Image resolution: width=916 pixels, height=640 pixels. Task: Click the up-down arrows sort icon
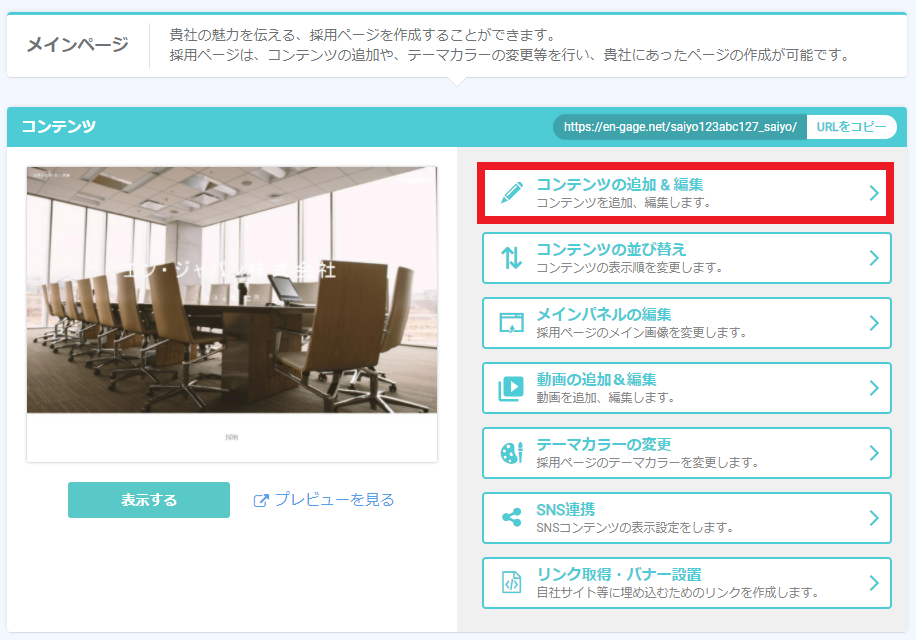512,258
